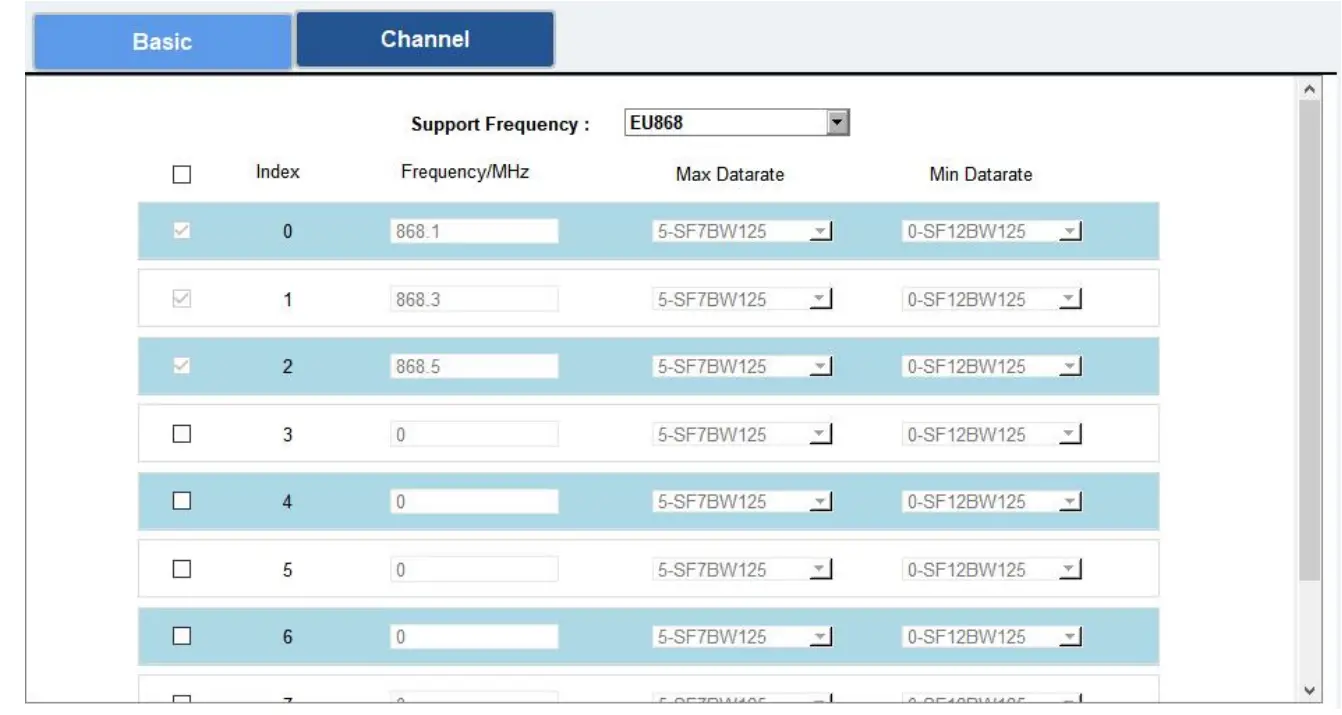
Task: Click the frequency field showing 868.1
Action: click(474, 232)
